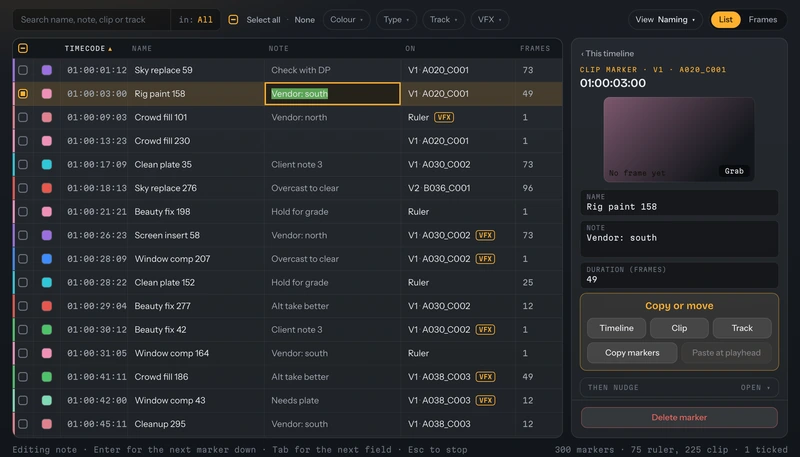Switch to Frames view
The width and height of the screenshot is (800, 457).
pos(763,20)
